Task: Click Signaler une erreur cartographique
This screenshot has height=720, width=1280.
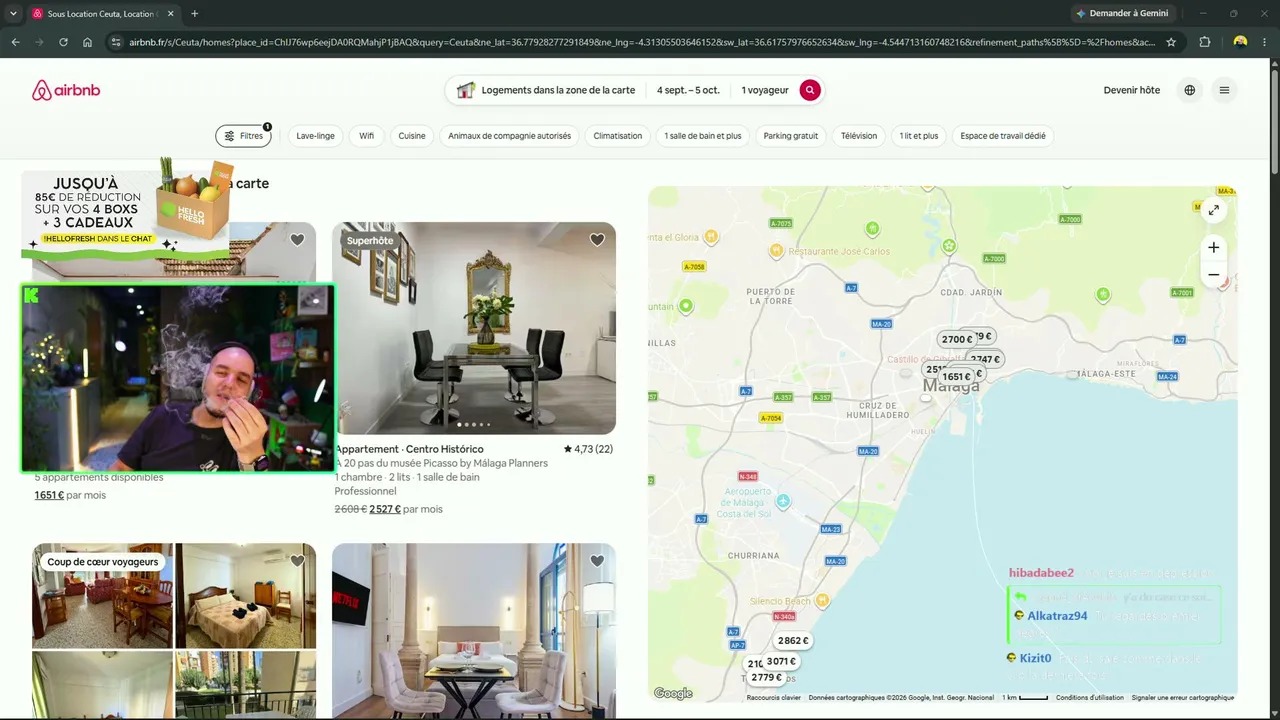Action: [x=1183, y=697]
